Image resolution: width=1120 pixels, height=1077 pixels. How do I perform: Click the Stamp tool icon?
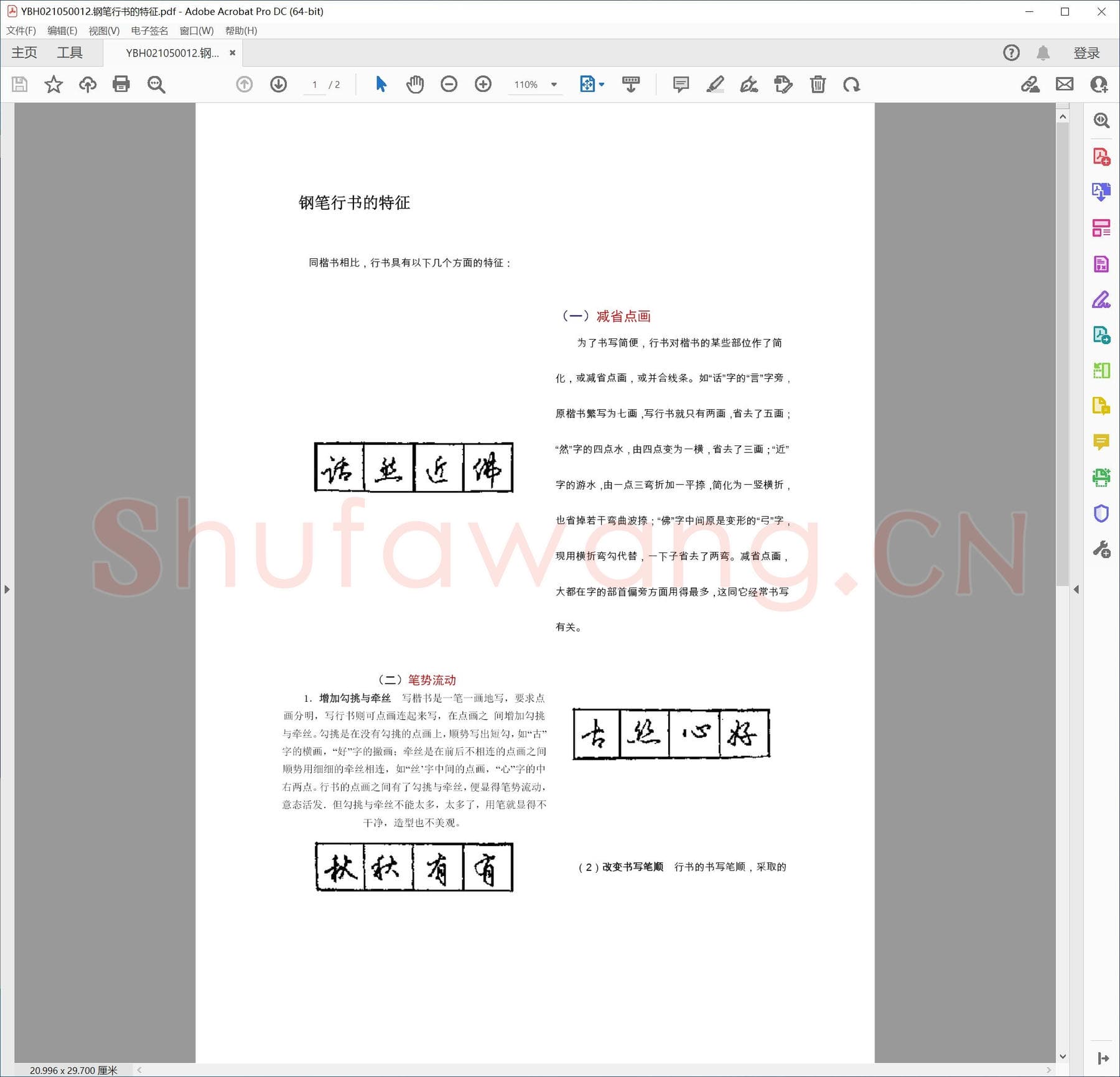pos(783,84)
